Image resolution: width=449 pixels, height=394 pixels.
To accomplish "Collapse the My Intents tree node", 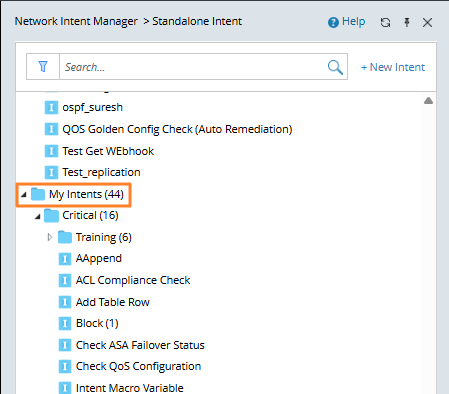I will 23,194.
